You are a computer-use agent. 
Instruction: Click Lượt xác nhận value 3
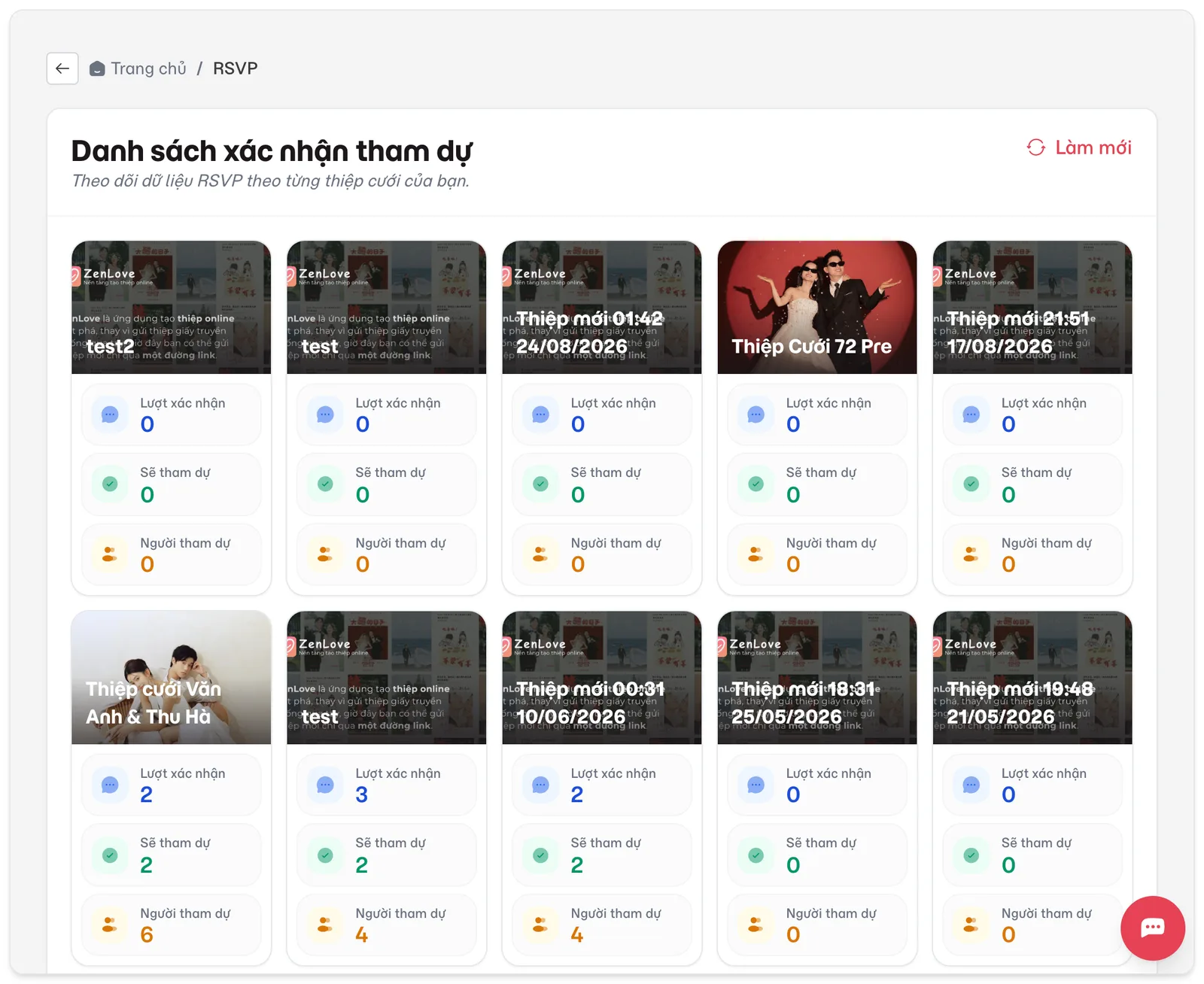click(x=362, y=795)
